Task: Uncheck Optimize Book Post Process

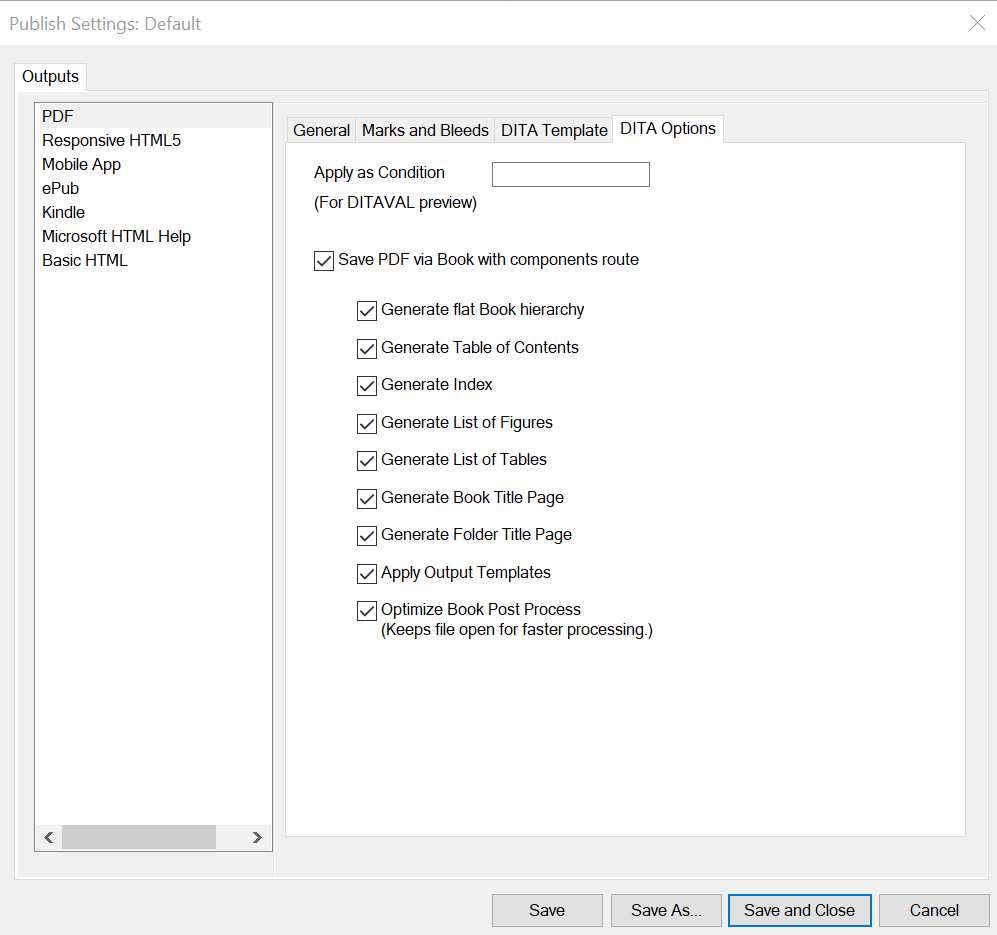Action: [x=367, y=611]
